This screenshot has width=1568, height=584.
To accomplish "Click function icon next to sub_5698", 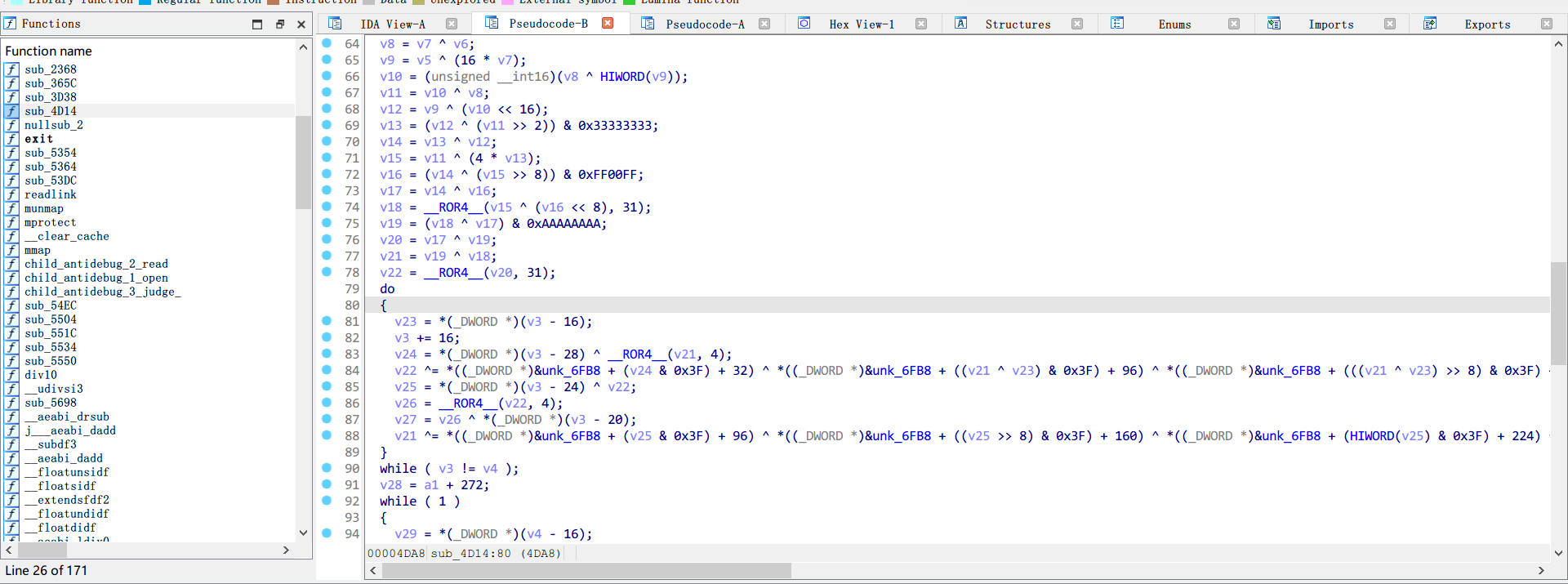I will point(11,403).
